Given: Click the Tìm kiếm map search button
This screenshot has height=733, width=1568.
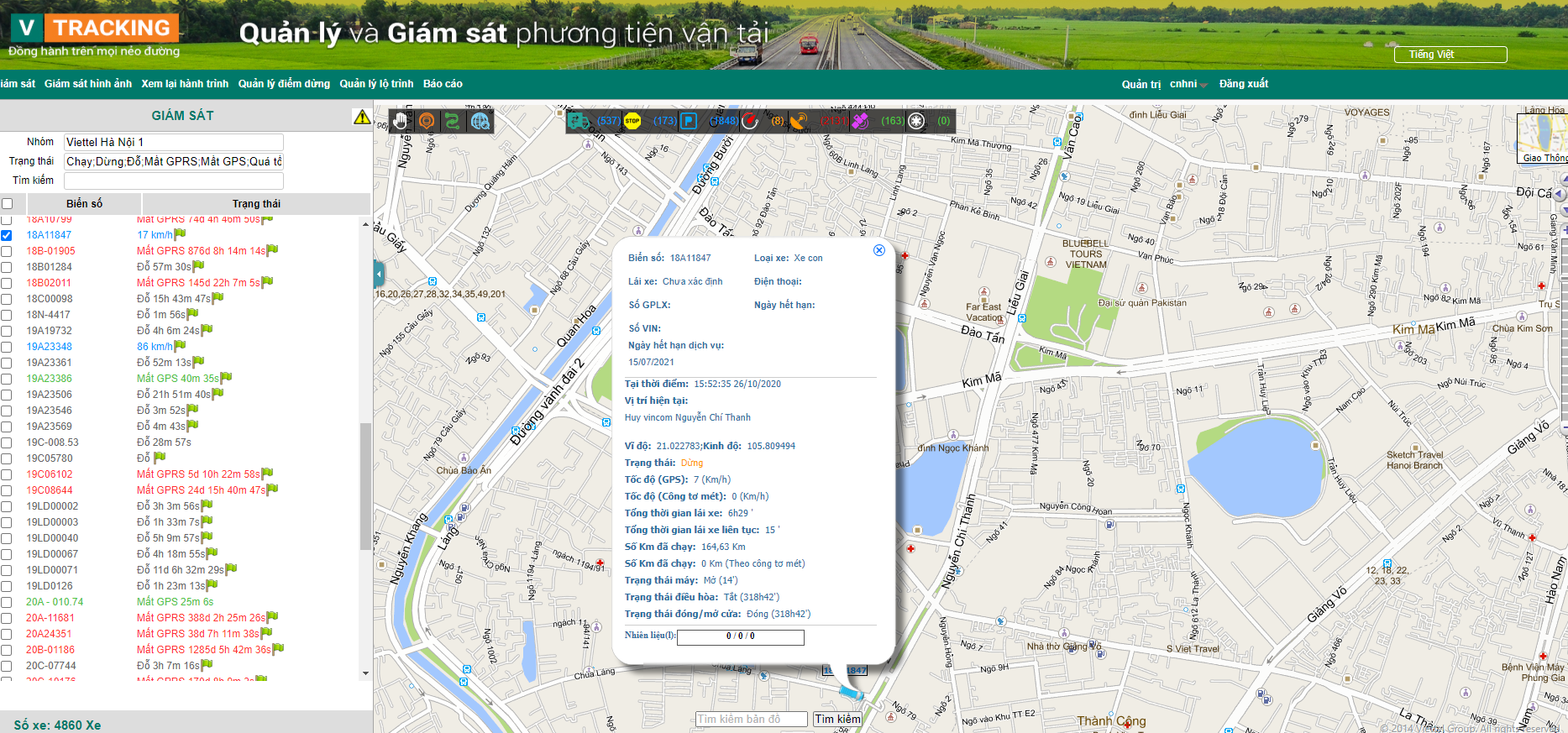Looking at the screenshot, I should point(837,719).
